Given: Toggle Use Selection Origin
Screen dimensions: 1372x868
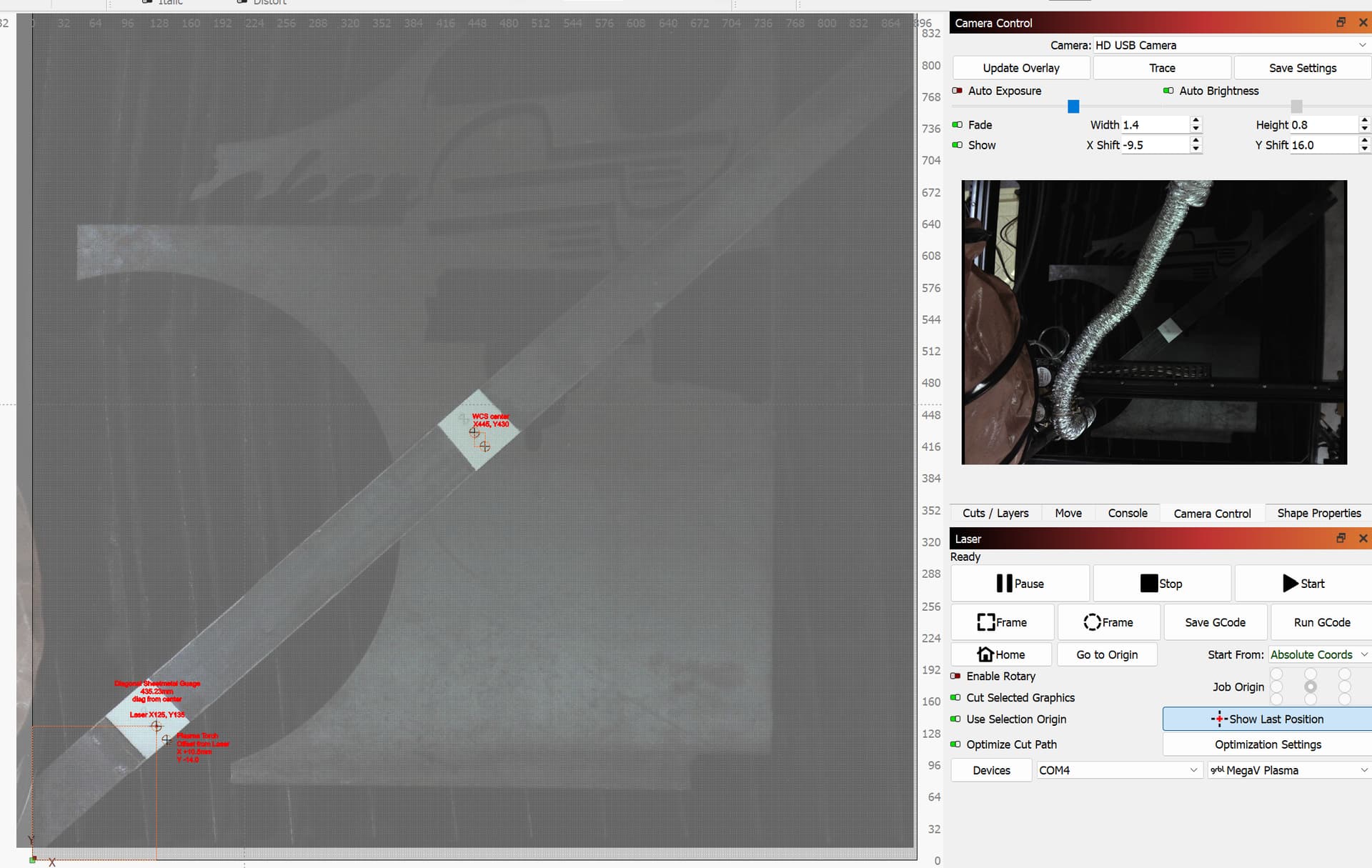Looking at the screenshot, I should 955,719.
